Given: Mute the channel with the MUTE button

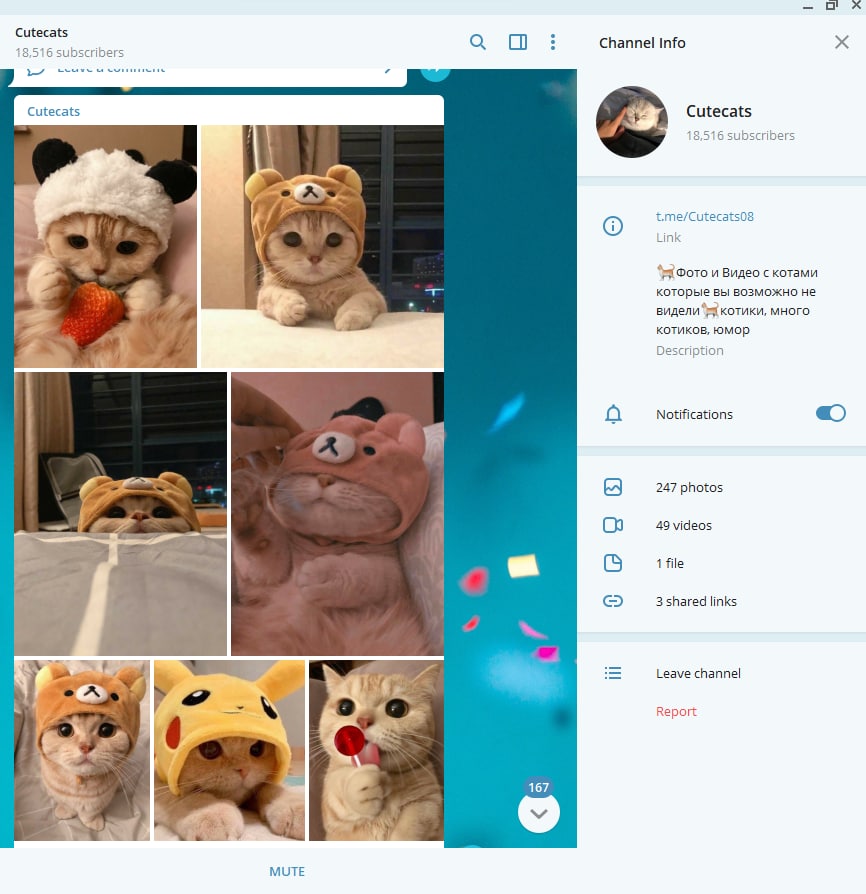Looking at the screenshot, I should pos(287,871).
